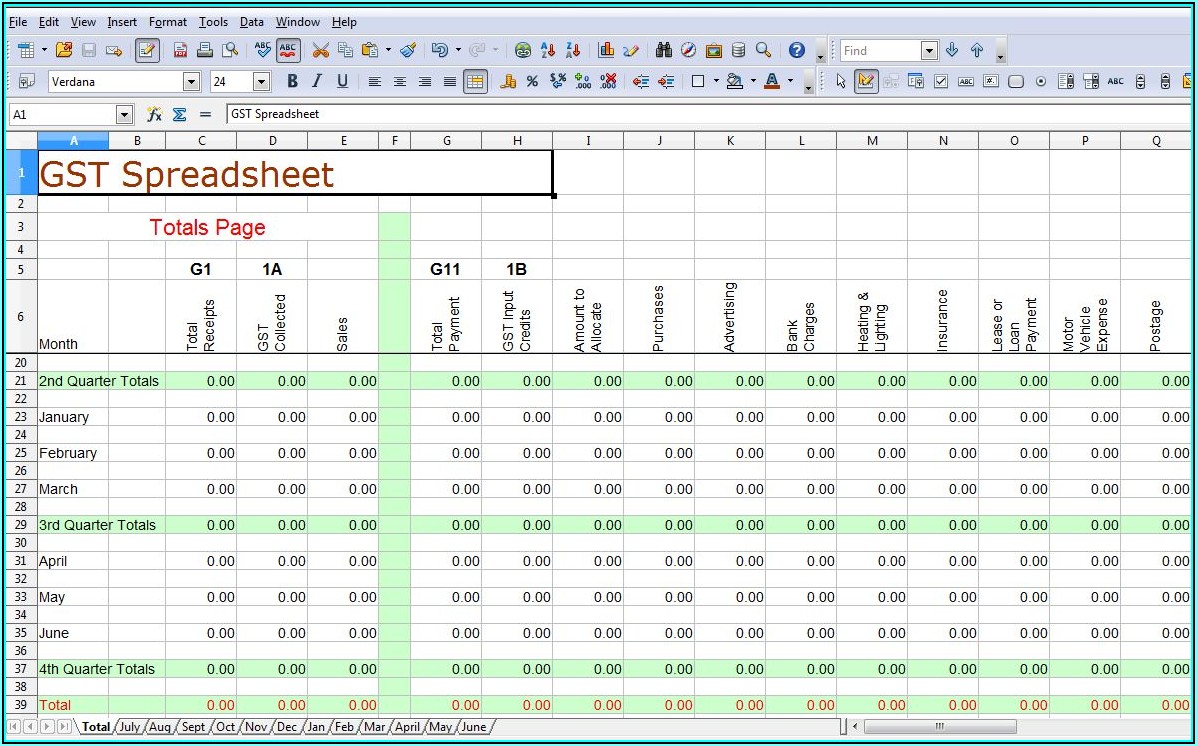Click the Sort Ascending icon
Image resolution: width=1197 pixels, height=746 pixels.
coord(548,50)
